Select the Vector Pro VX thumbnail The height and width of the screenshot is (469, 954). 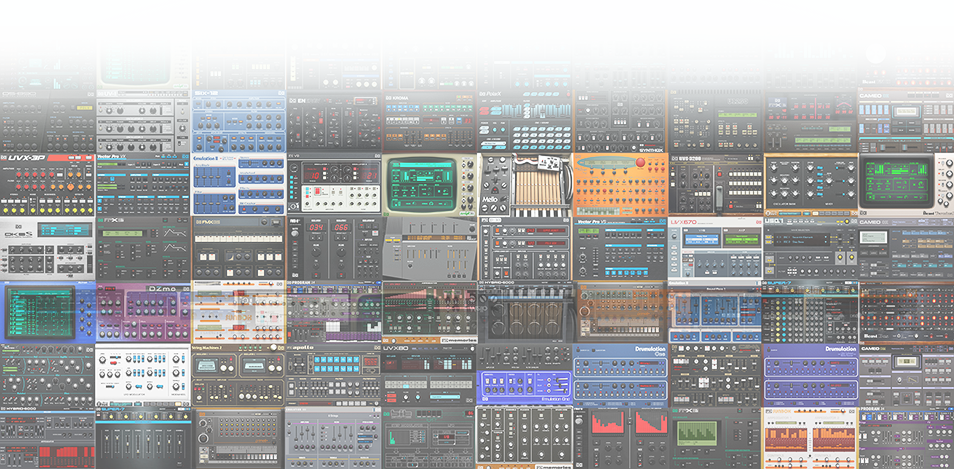coord(143,185)
